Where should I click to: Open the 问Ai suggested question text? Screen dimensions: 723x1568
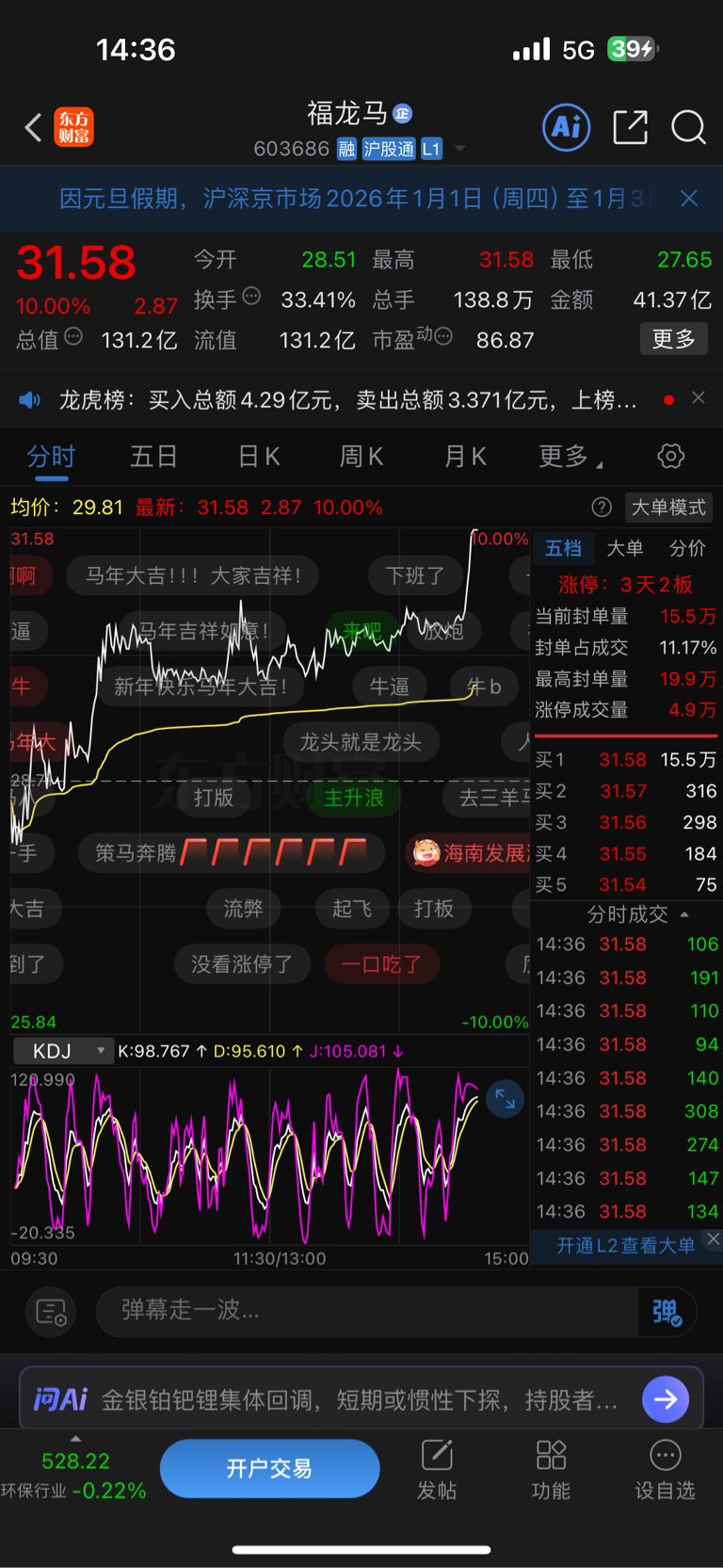point(360,1400)
